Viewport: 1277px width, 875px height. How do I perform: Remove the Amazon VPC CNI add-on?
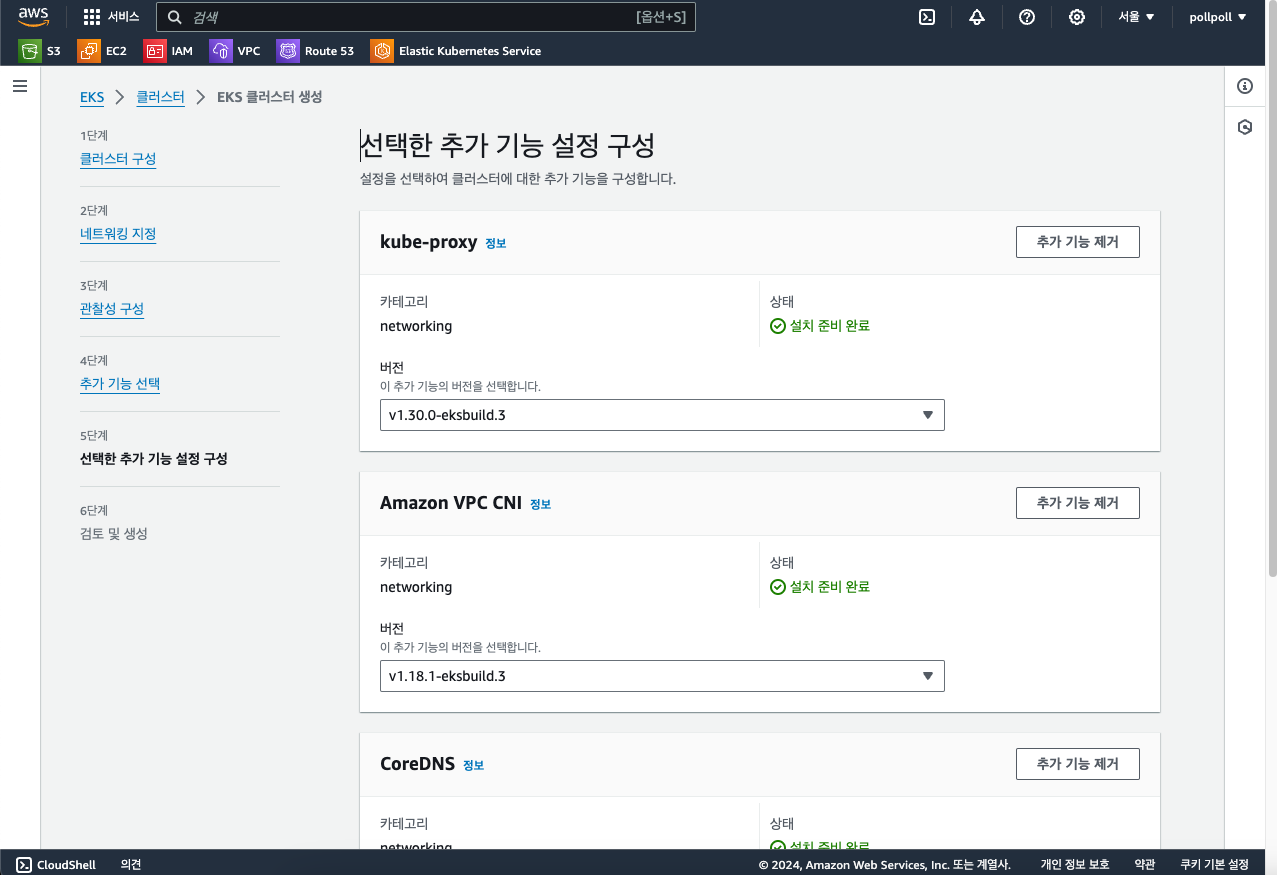1077,503
